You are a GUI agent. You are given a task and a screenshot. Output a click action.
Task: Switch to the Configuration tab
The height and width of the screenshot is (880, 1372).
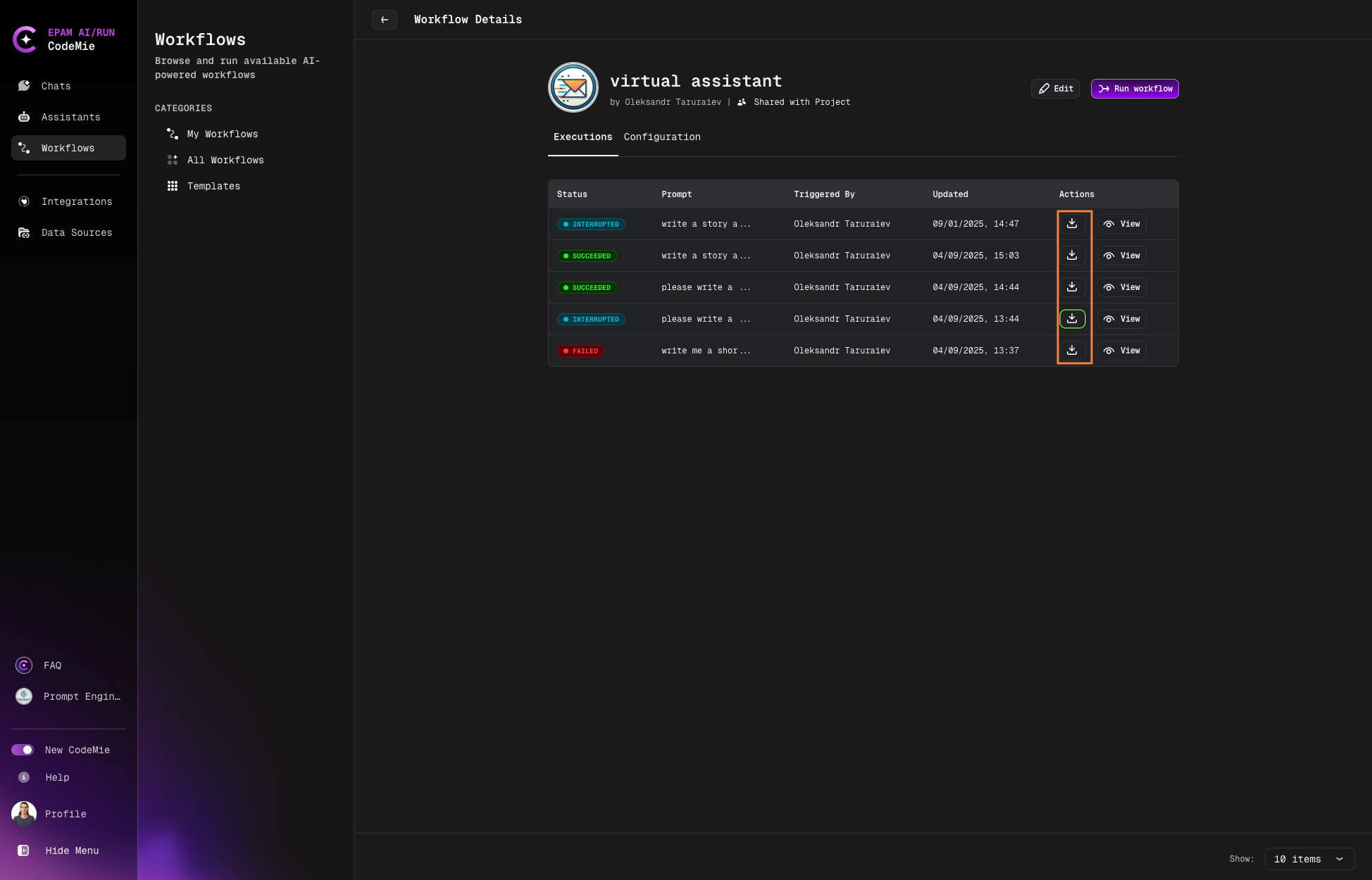point(661,137)
